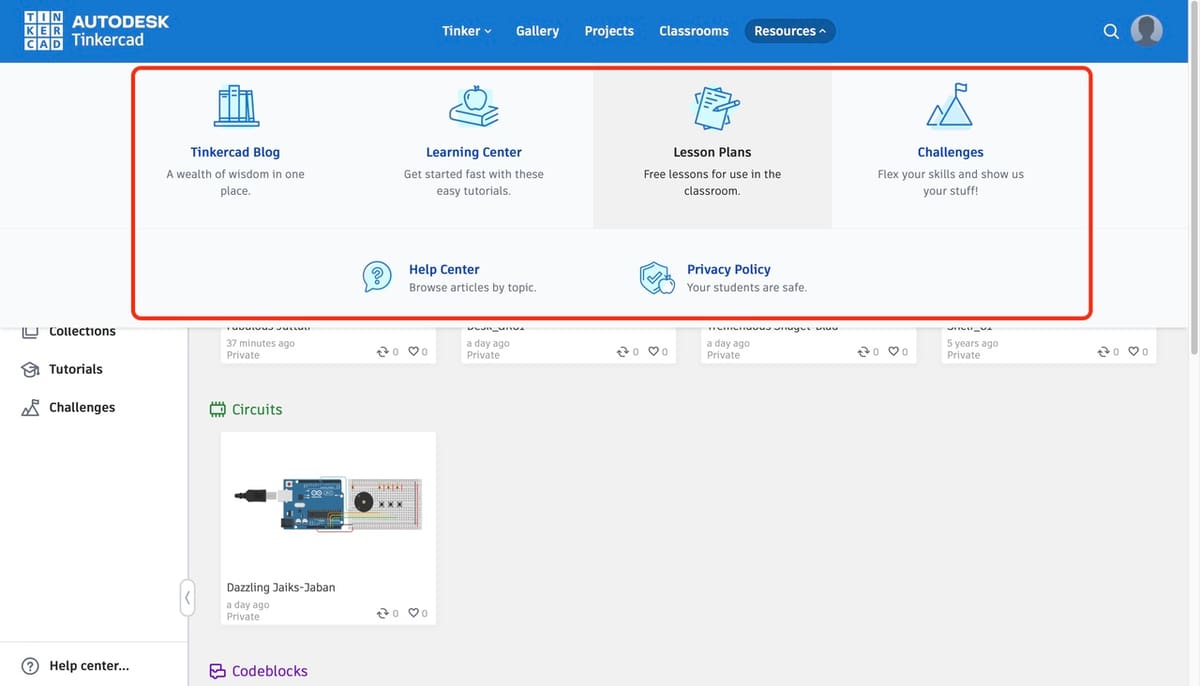Click the Lesson Plans paper and pencil icon

[716, 107]
